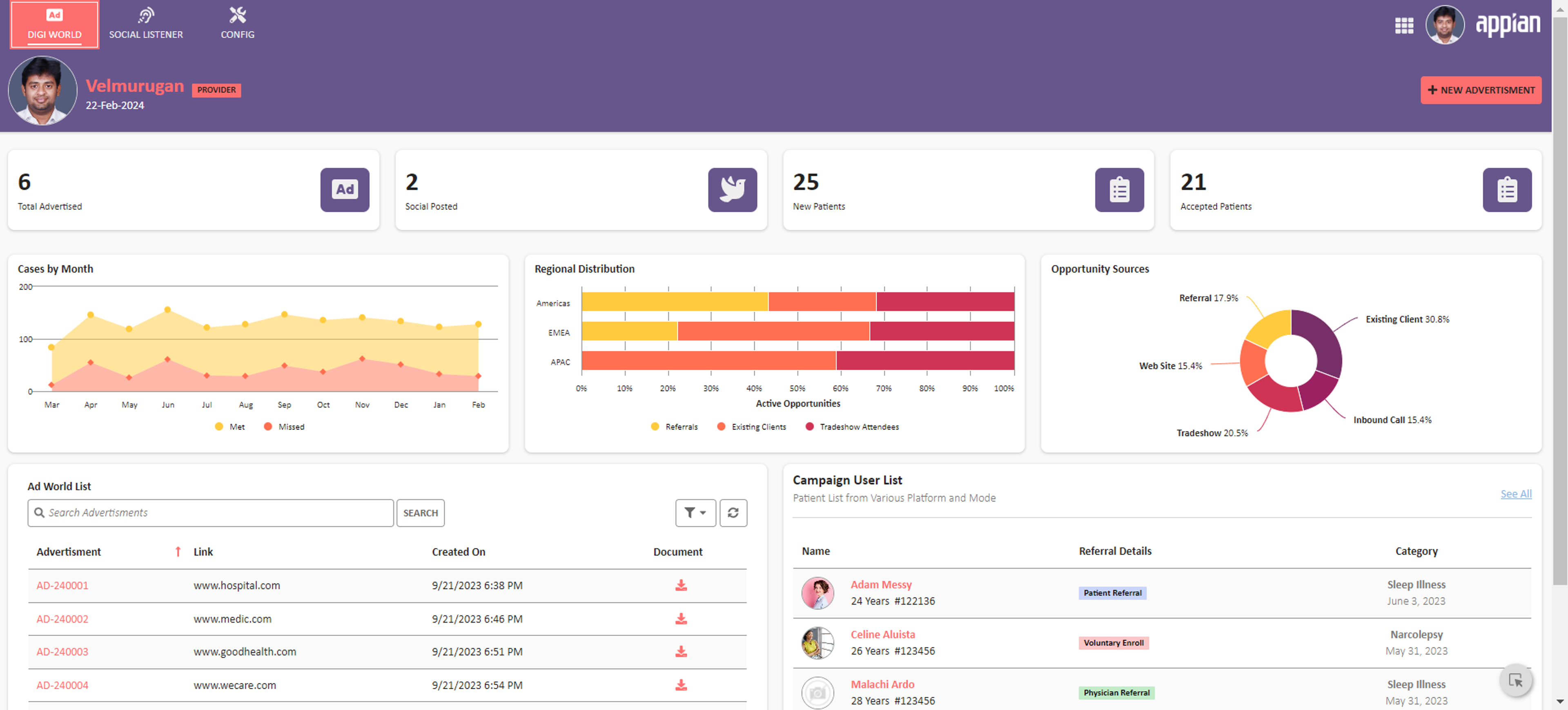Screen dimensions: 1568x710
Task: Click the Patient Referral tag
Action: point(1112,593)
